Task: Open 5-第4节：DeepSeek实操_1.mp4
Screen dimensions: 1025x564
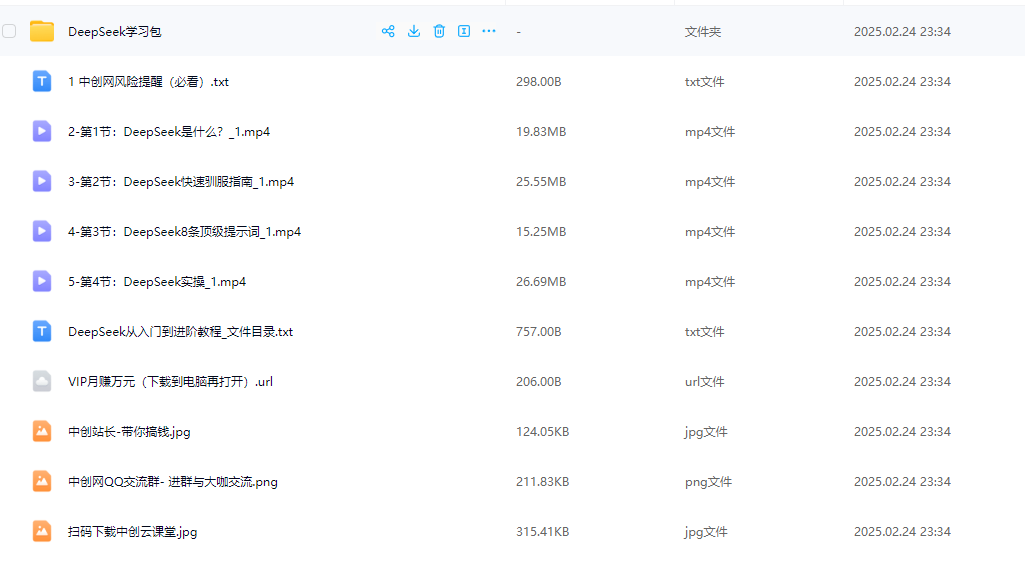Action: pyautogui.click(x=157, y=282)
